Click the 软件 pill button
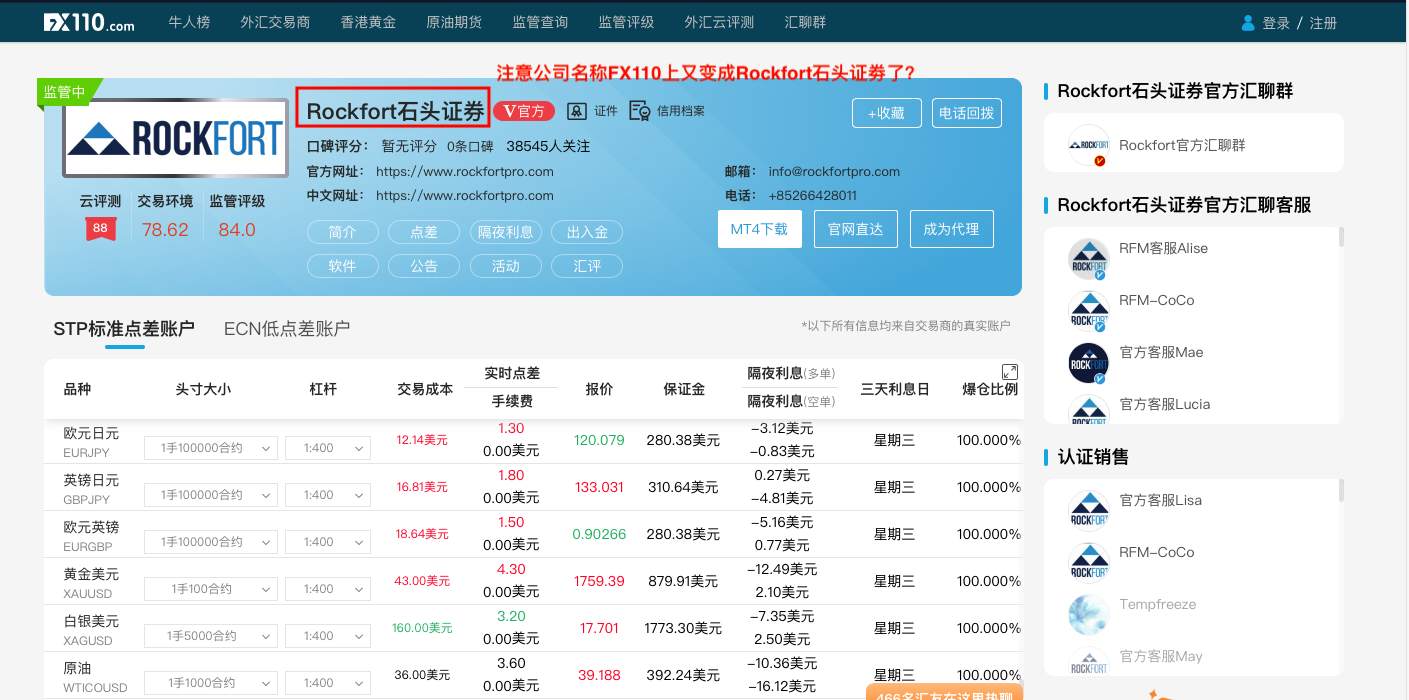 pos(342,266)
